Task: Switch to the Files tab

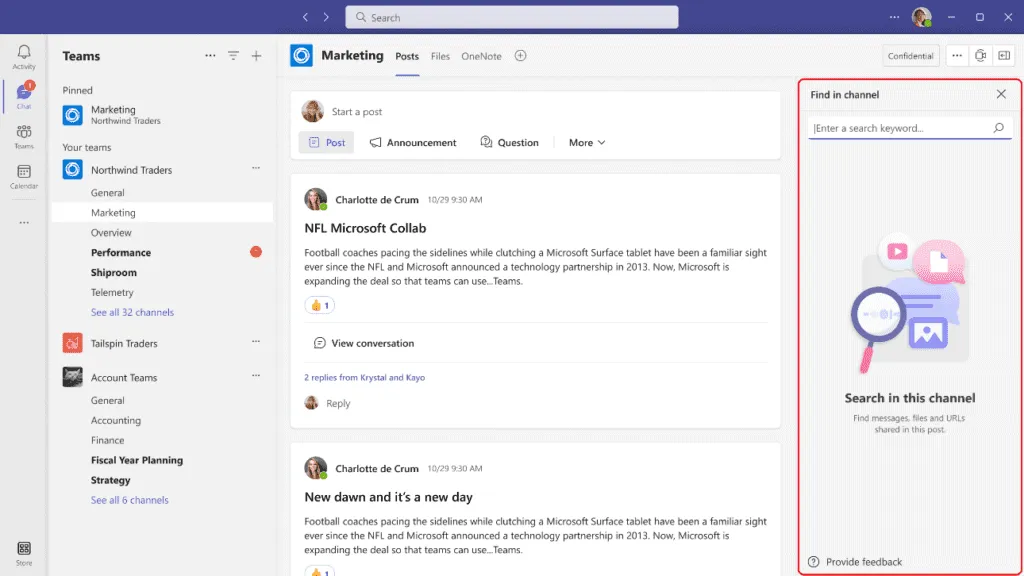Action: 440,57
